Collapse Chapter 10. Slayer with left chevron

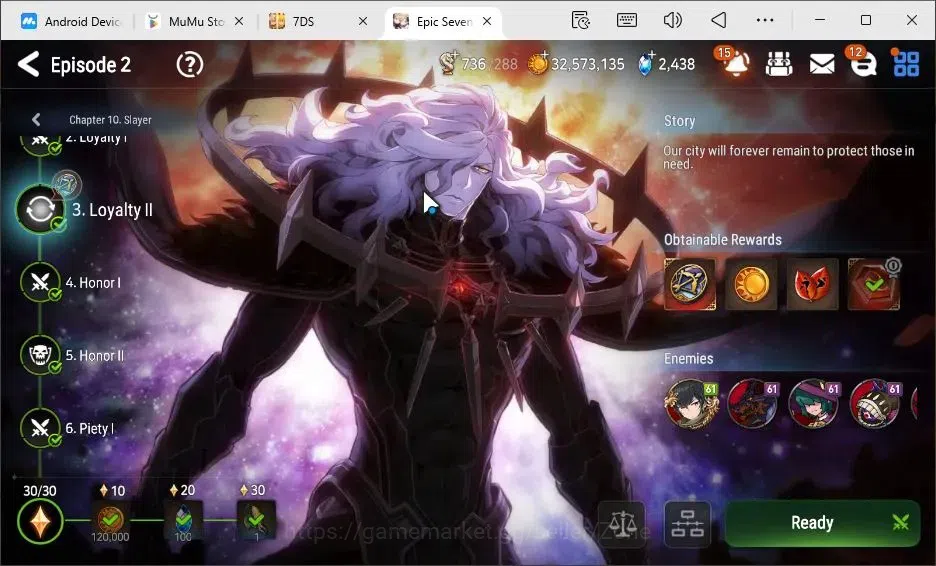(x=36, y=119)
